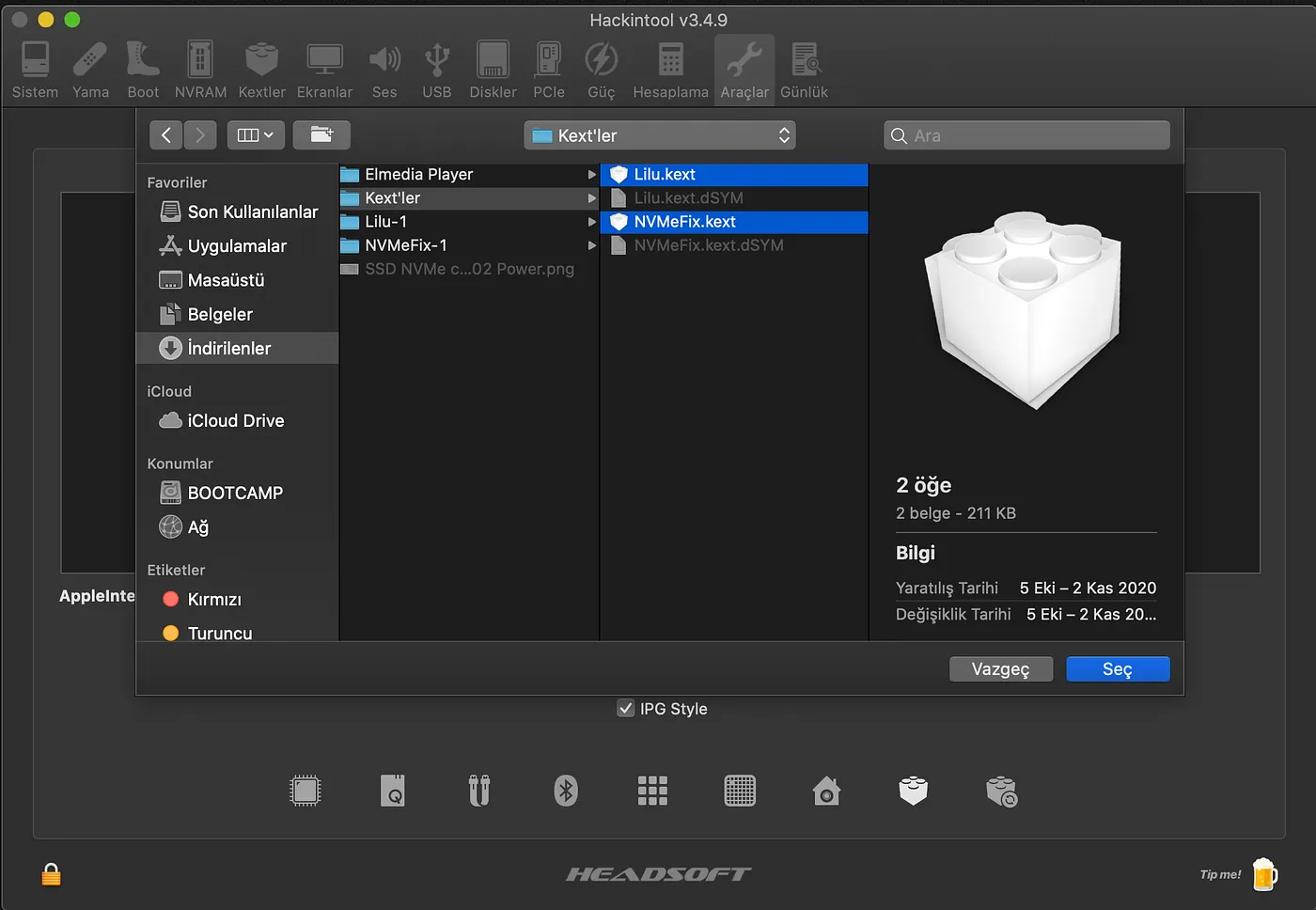This screenshot has width=1316, height=910.
Task: Create a new folder with the folder button
Action: [321, 135]
